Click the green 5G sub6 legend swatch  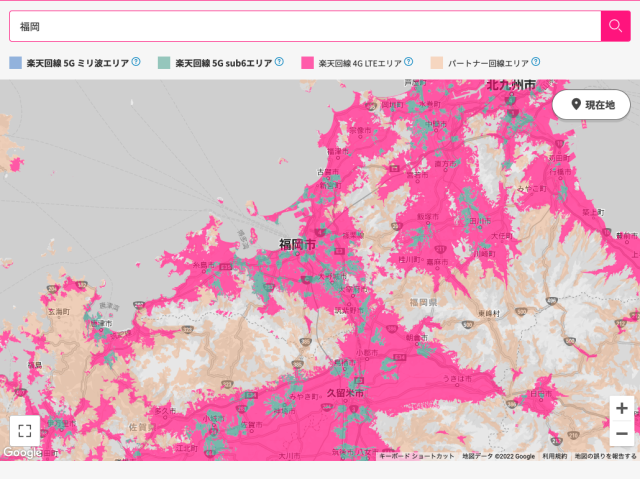point(164,63)
